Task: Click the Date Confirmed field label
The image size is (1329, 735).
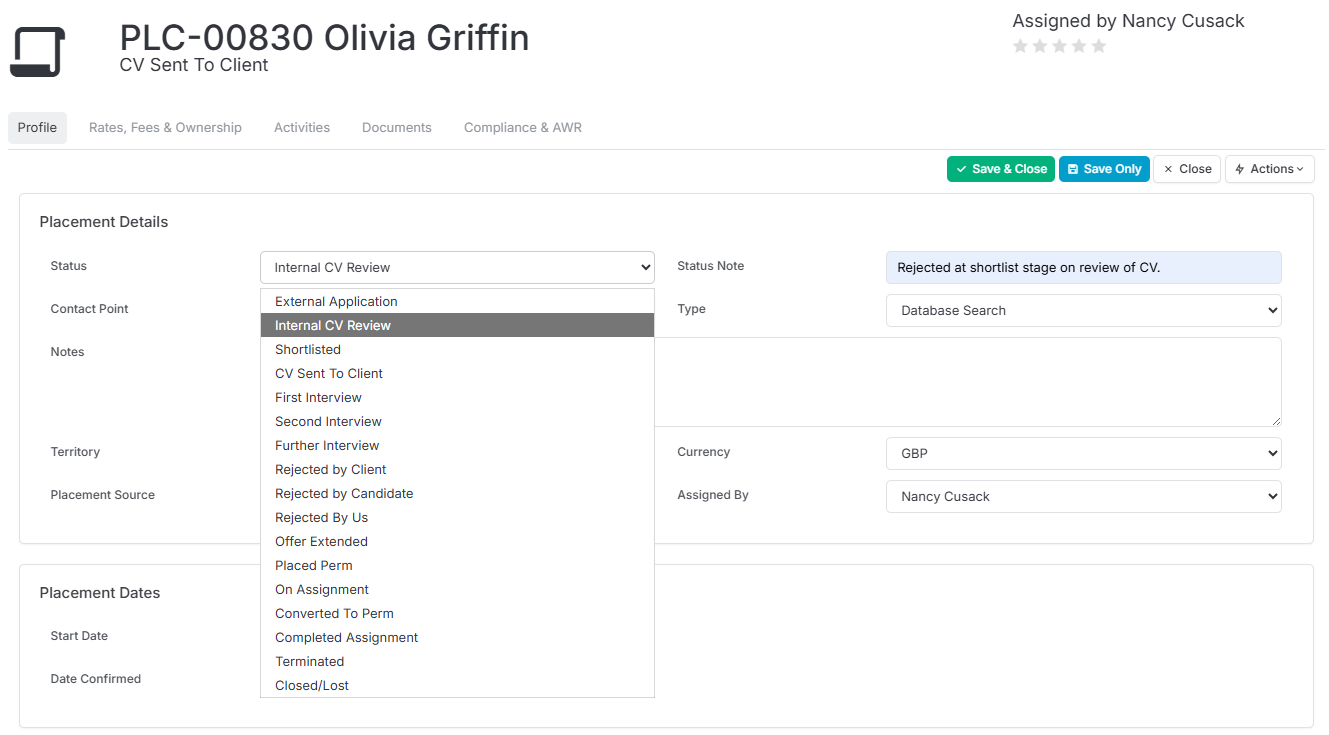Action: pos(96,679)
